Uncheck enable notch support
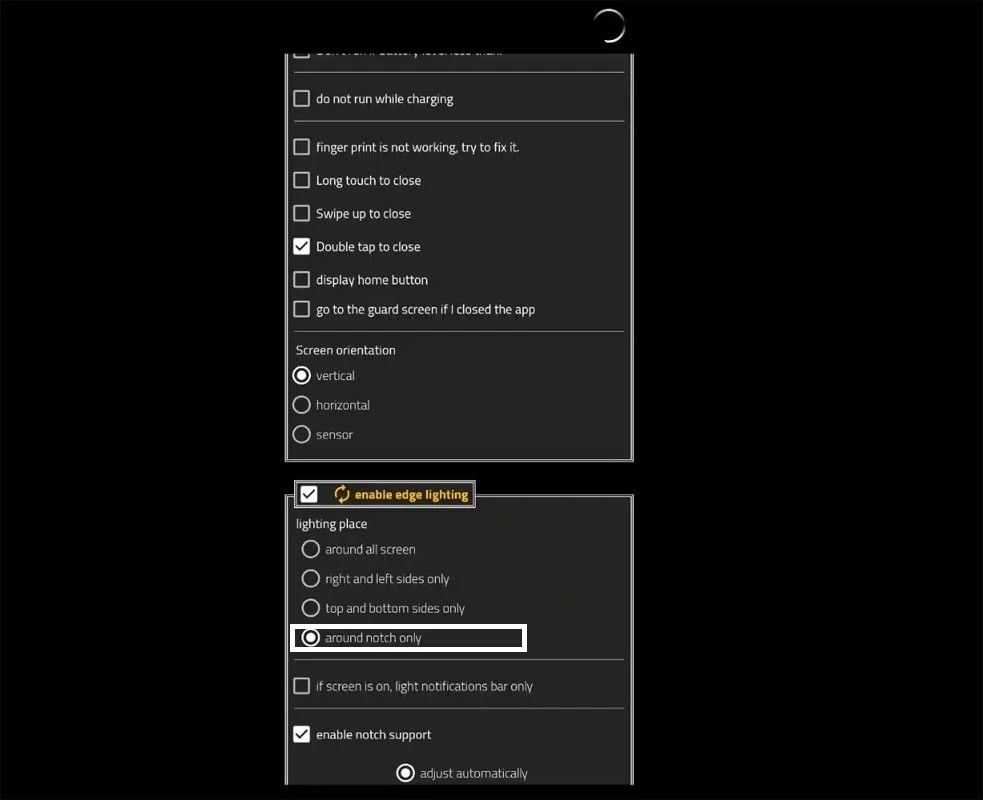Image resolution: width=983 pixels, height=800 pixels. 302,734
